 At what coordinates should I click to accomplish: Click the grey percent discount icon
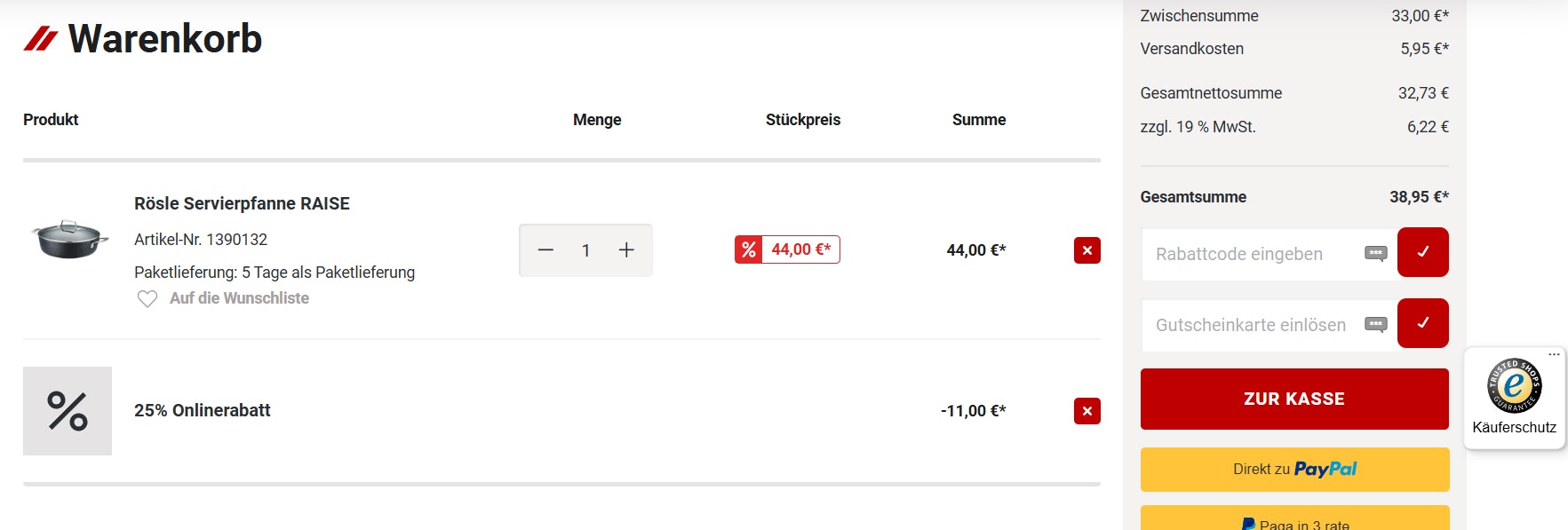[68, 411]
